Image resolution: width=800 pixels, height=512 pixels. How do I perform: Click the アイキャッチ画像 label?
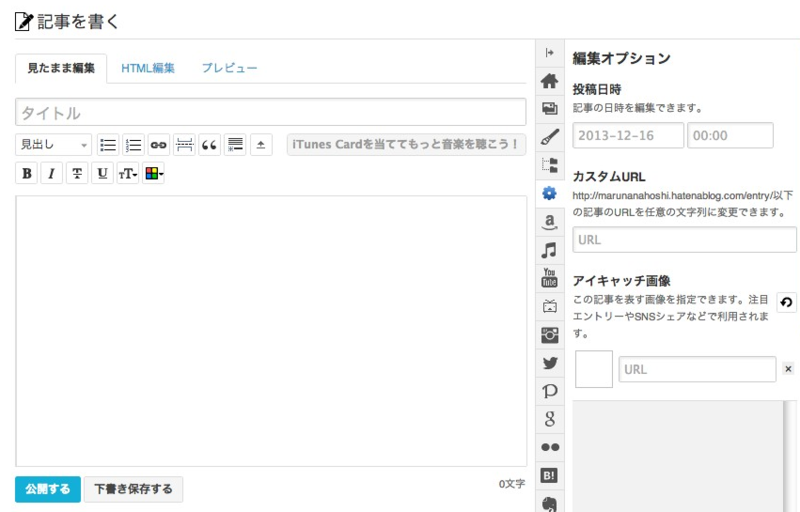[621, 280]
